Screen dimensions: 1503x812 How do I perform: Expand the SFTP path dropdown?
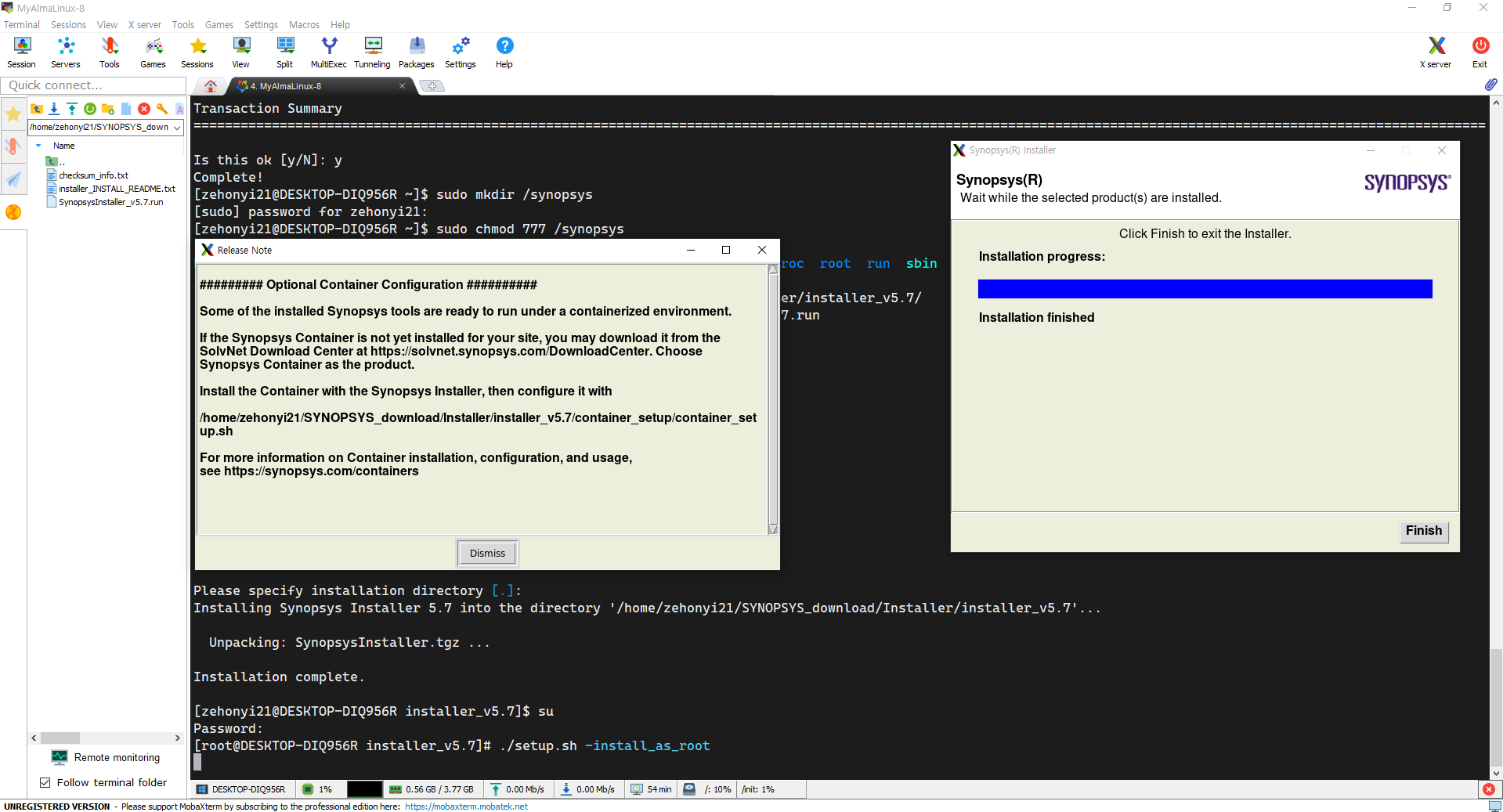coord(178,127)
